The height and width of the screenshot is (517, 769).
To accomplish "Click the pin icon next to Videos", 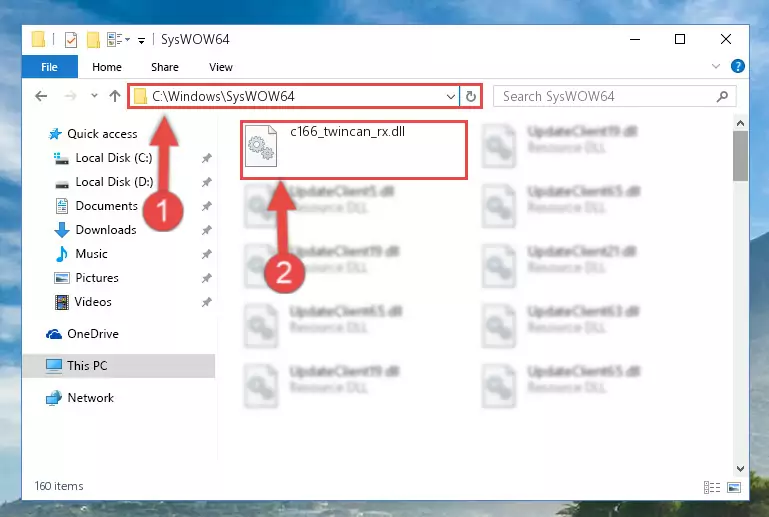I will (206, 302).
